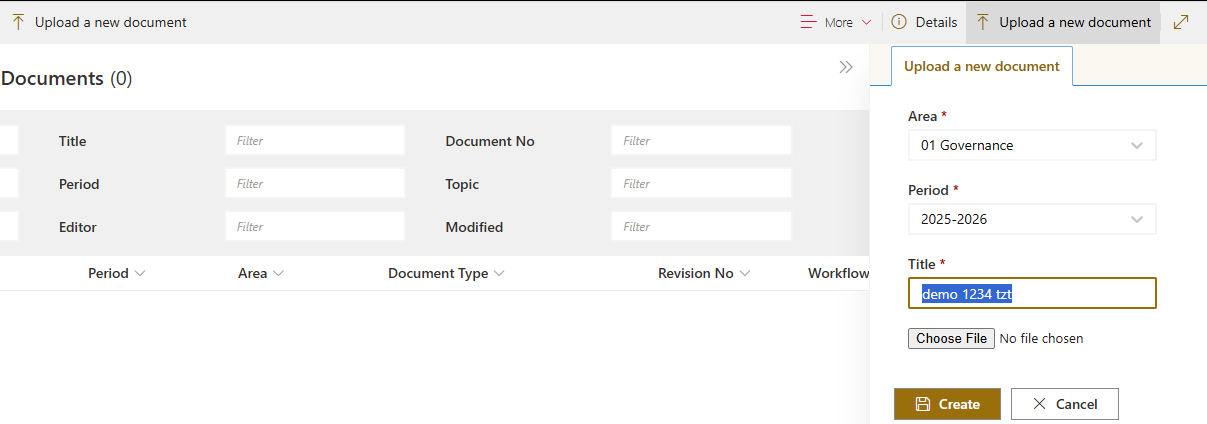Collapse filters with double chevron icon

846,67
